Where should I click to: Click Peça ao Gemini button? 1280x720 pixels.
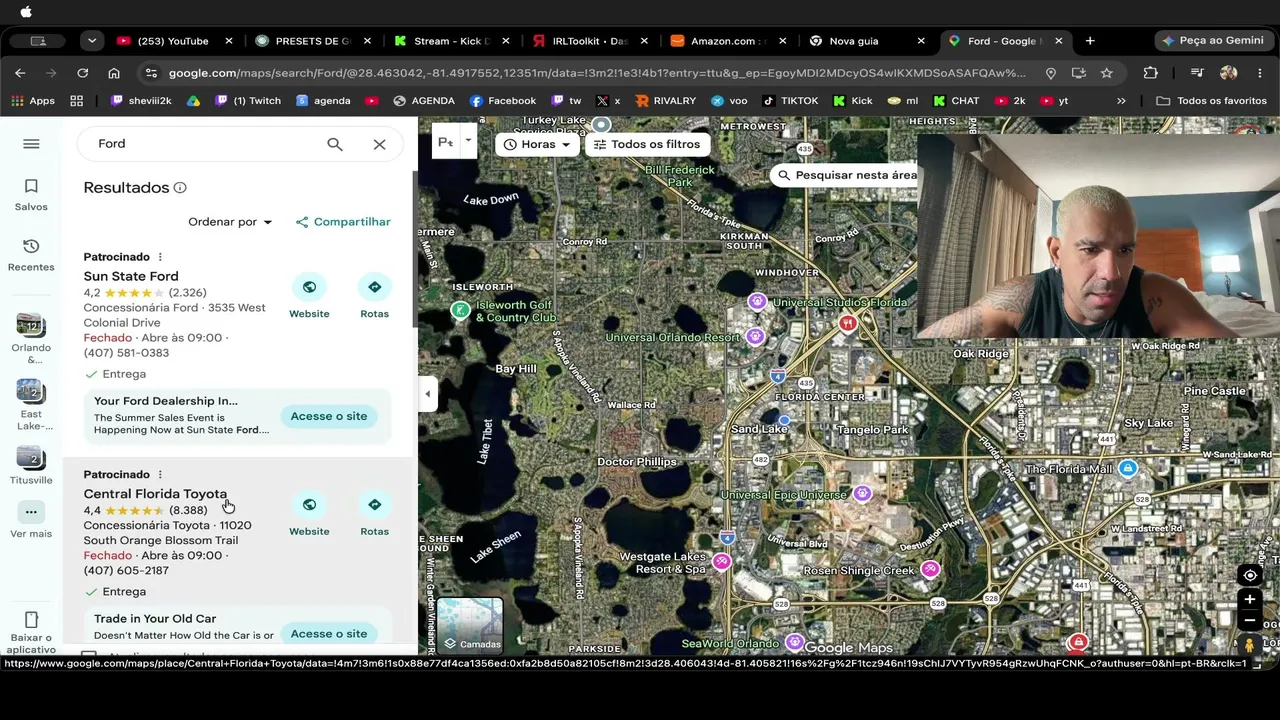1212,41
